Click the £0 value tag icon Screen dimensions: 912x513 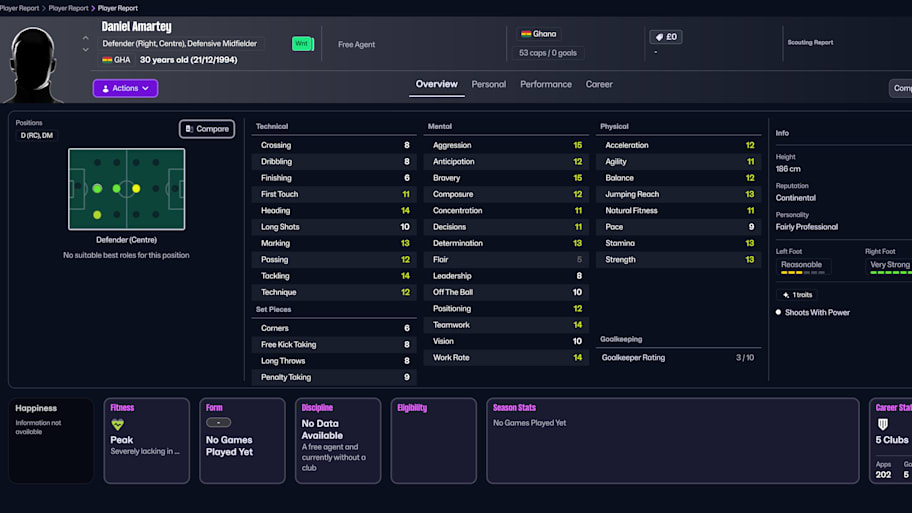tap(659, 37)
